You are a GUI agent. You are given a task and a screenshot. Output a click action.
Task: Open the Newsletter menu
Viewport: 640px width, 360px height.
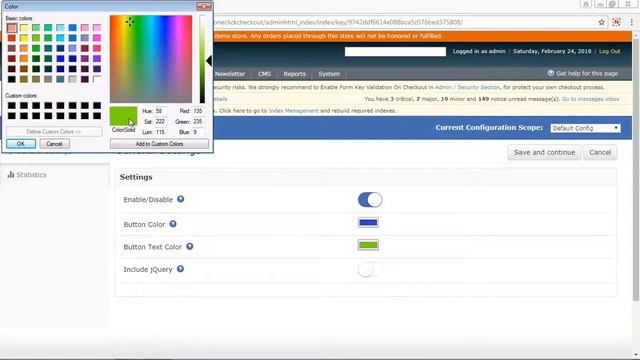230,74
